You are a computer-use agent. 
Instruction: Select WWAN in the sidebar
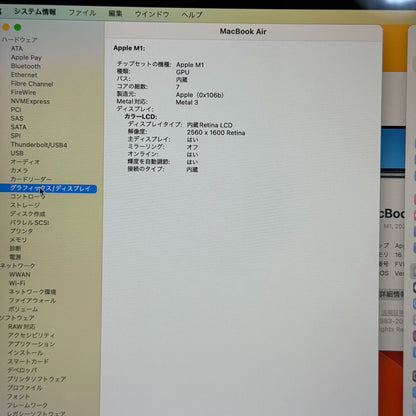pos(20,274)
